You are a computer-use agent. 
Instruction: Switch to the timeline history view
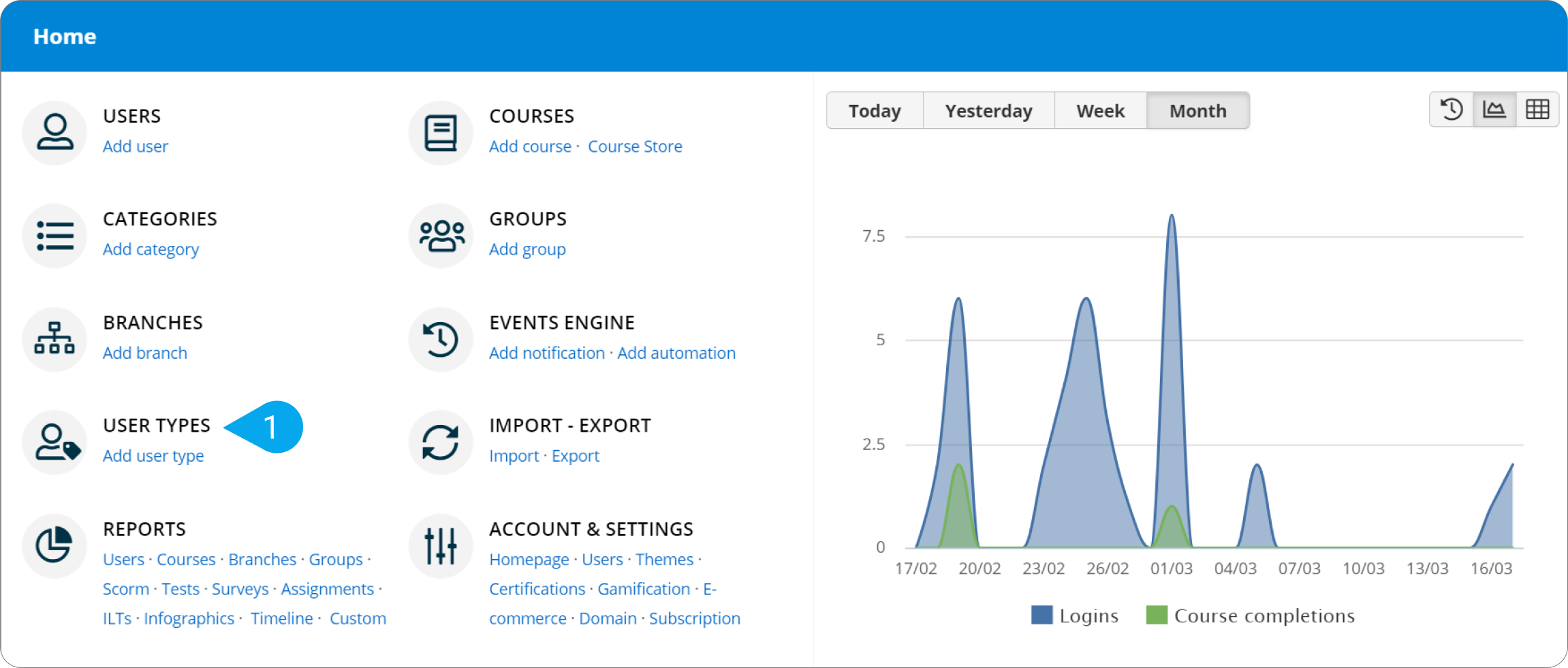[1452, 110]
